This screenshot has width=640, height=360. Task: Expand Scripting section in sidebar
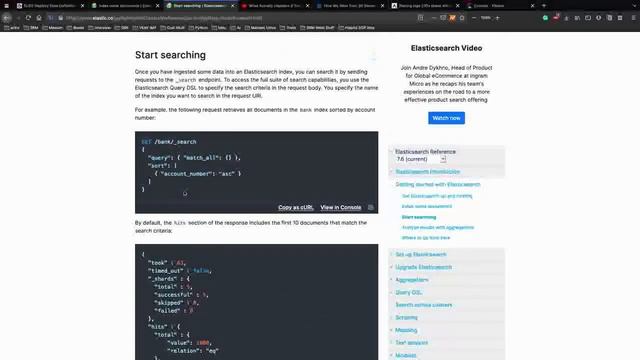coord(406,317)
